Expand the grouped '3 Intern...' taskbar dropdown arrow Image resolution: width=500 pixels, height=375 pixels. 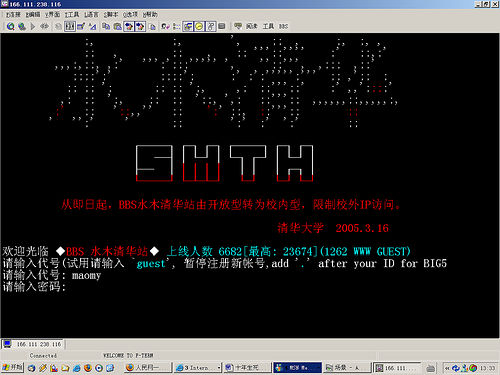point(219,368)
